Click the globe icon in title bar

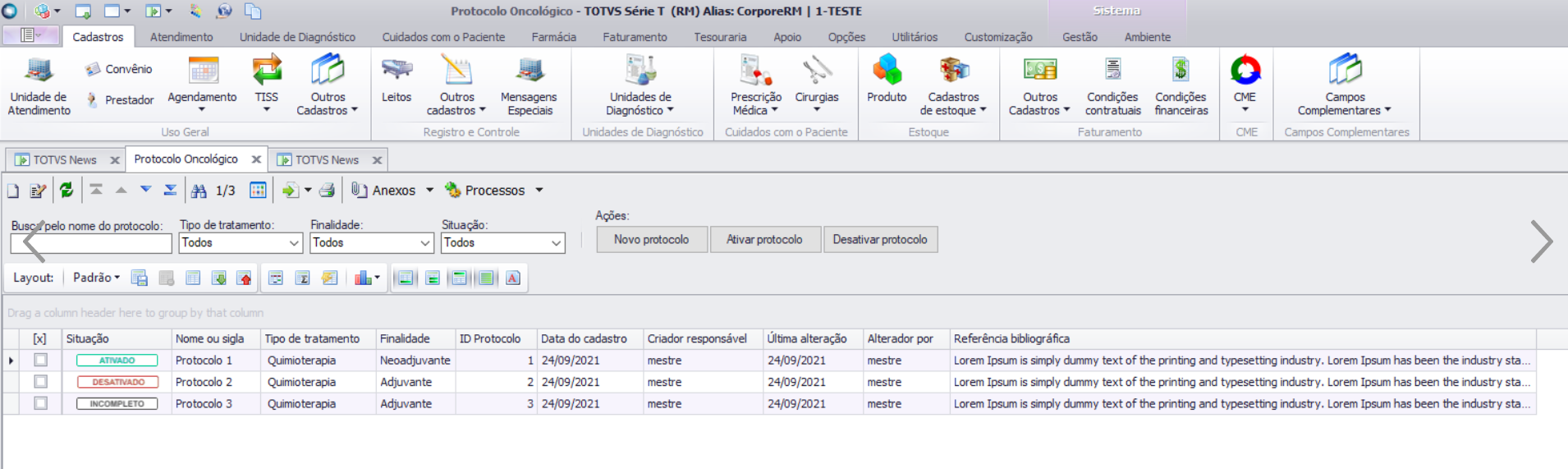[224, 11]
